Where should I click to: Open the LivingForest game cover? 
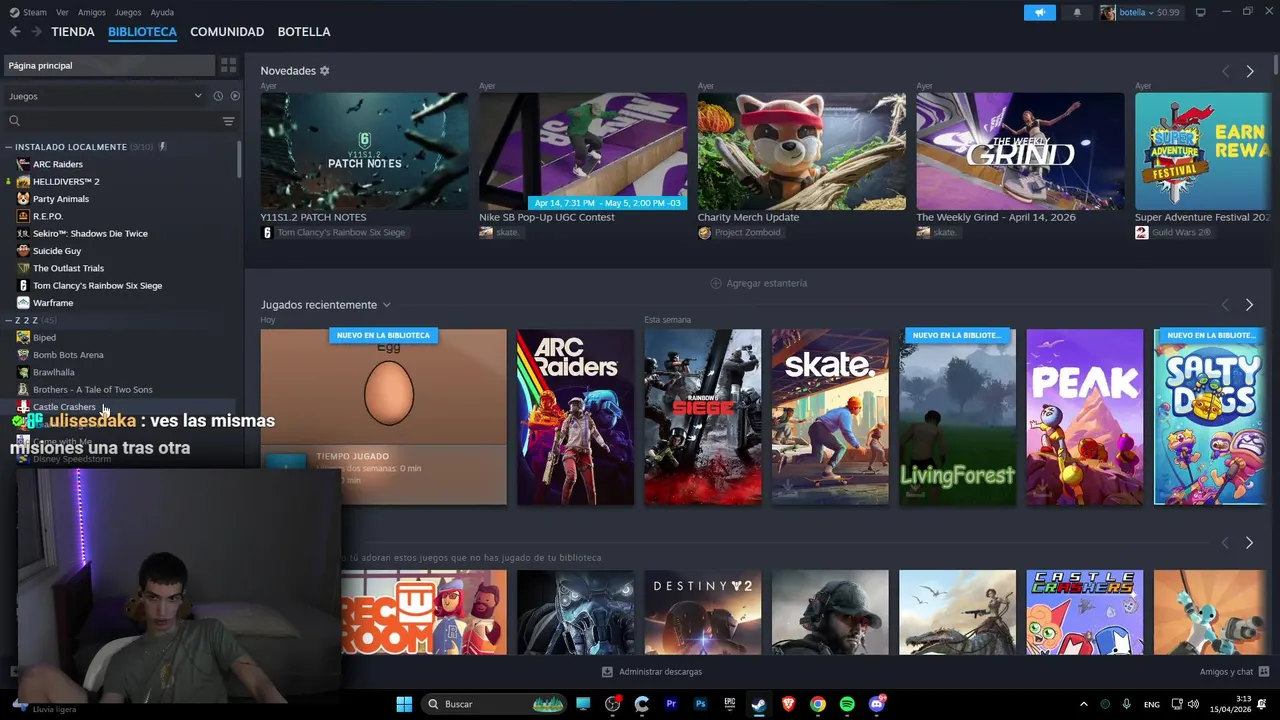point(957,417)
